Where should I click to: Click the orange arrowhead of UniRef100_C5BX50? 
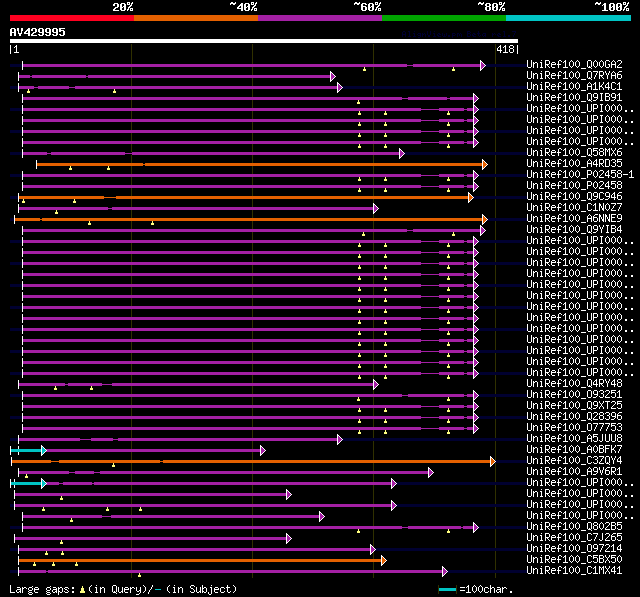[384, 561]
